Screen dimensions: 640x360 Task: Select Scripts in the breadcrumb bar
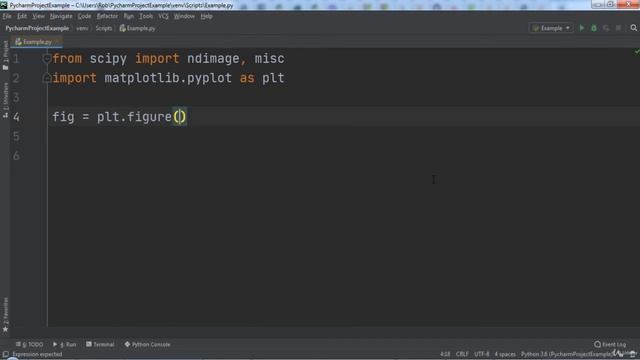click(104, 29)
